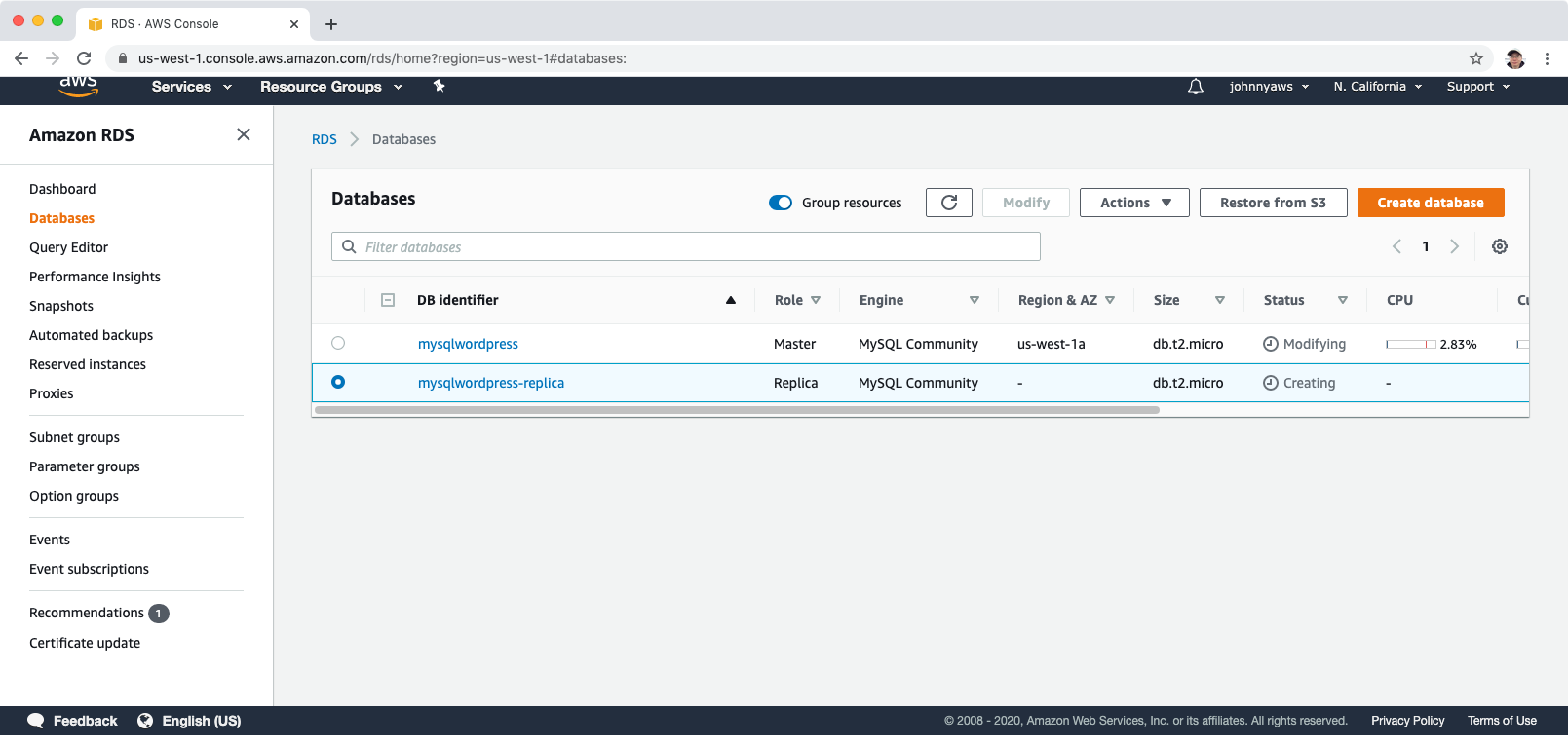Open Snapshots in the sidebar
The height and width of the screenshot is (746, 1568).
tap(61, 306)
